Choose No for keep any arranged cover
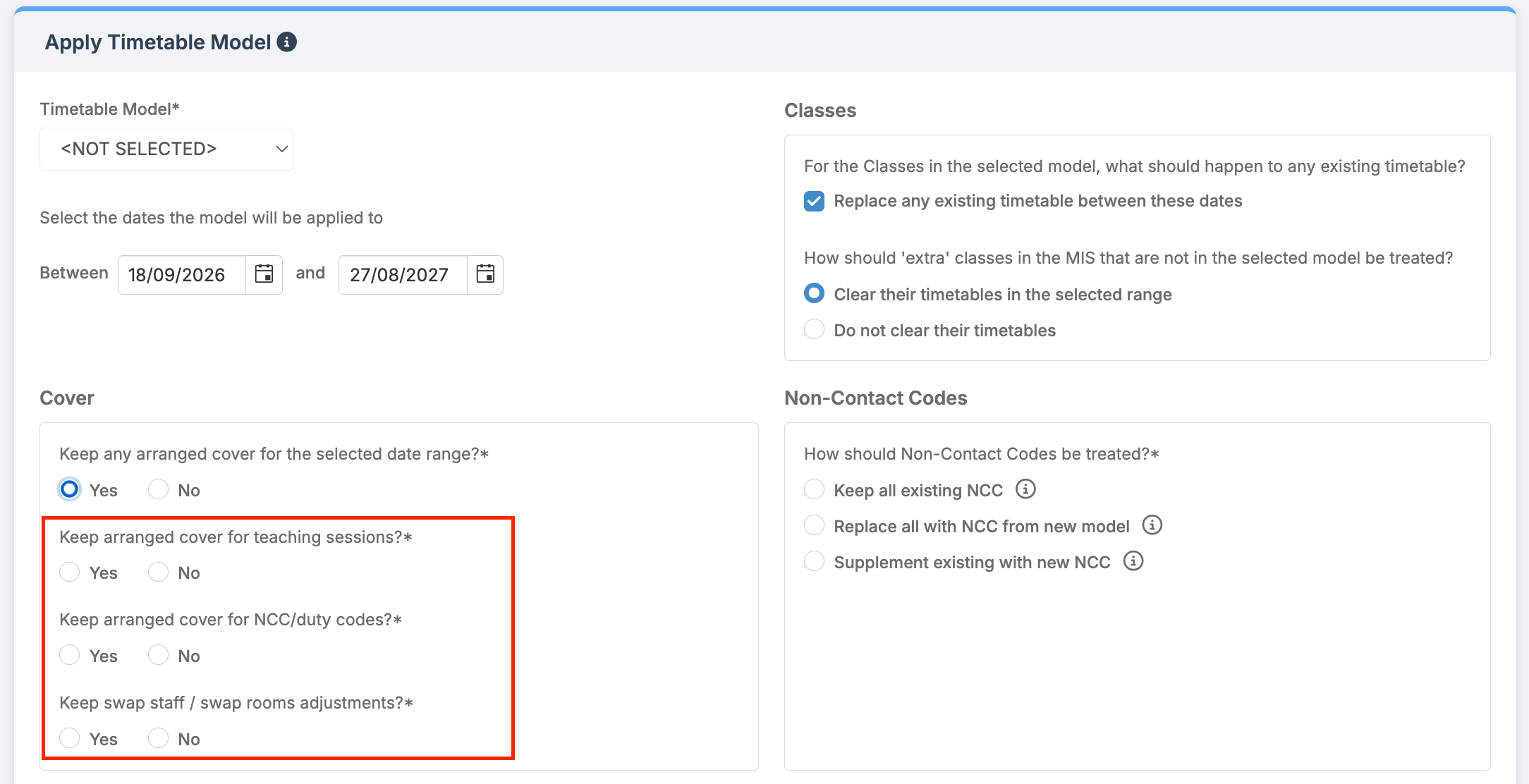The width and height of the screenshot is (1529, 784). pos(158,489)
